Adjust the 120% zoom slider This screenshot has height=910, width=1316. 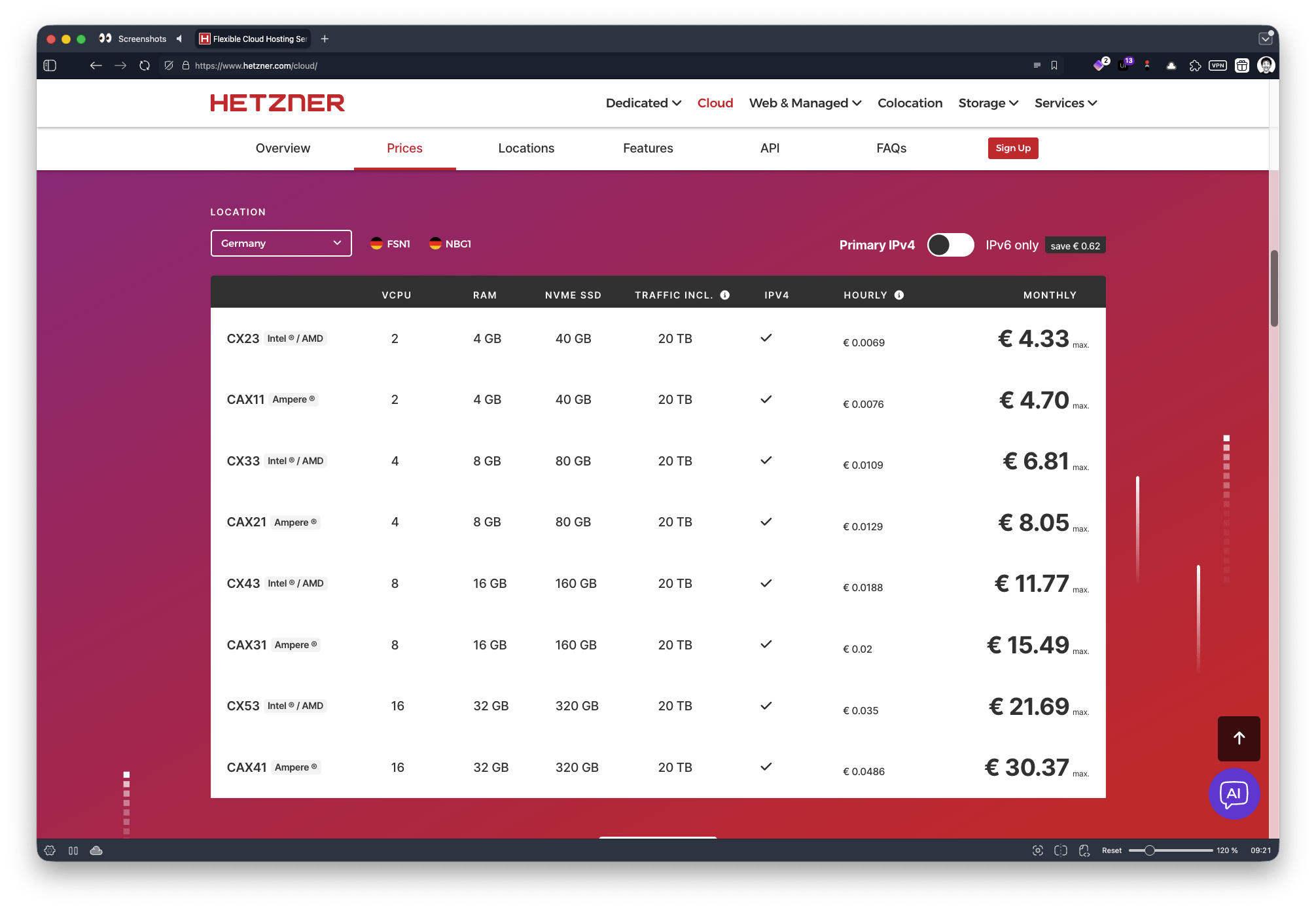click(x=1150, y=850)
